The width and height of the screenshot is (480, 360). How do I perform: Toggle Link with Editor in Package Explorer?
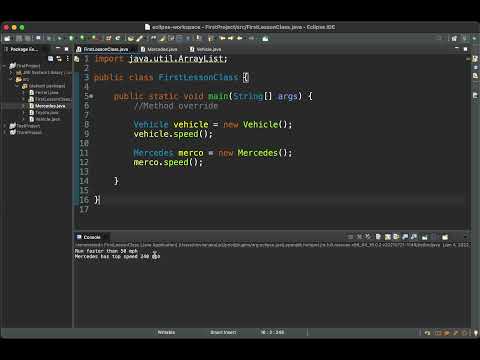59,59
